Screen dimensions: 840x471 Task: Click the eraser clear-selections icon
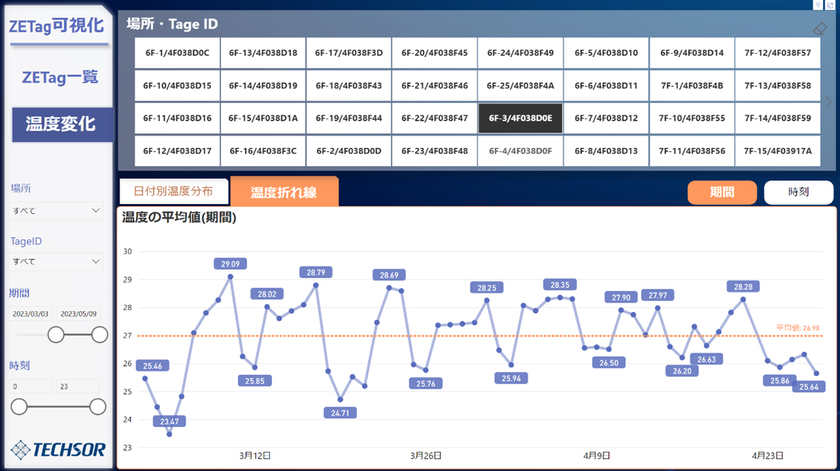820,28
